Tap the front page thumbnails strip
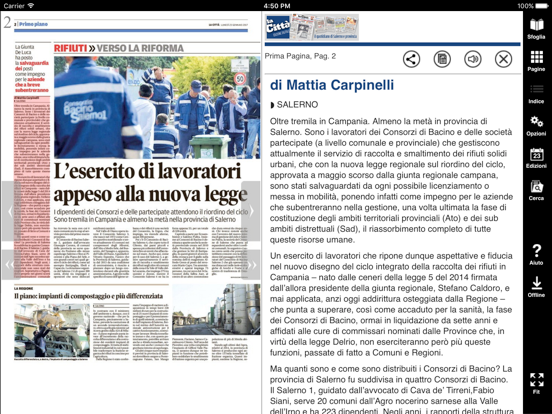 pos(324,27)
